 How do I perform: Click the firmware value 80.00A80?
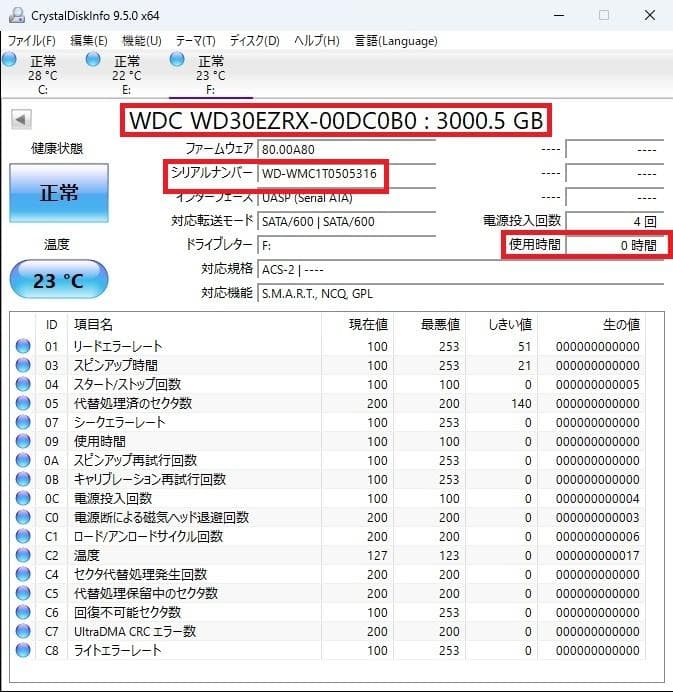pos(346,150)
